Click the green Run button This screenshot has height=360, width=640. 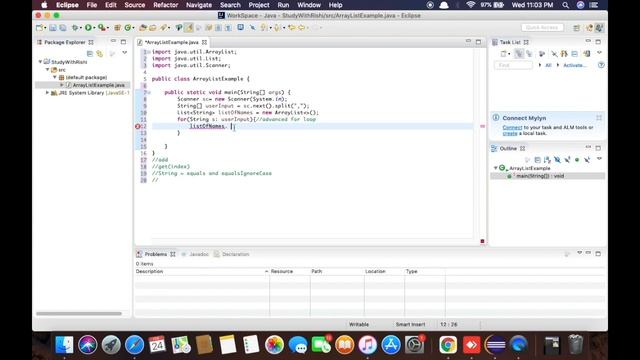[x=88, y=28]
